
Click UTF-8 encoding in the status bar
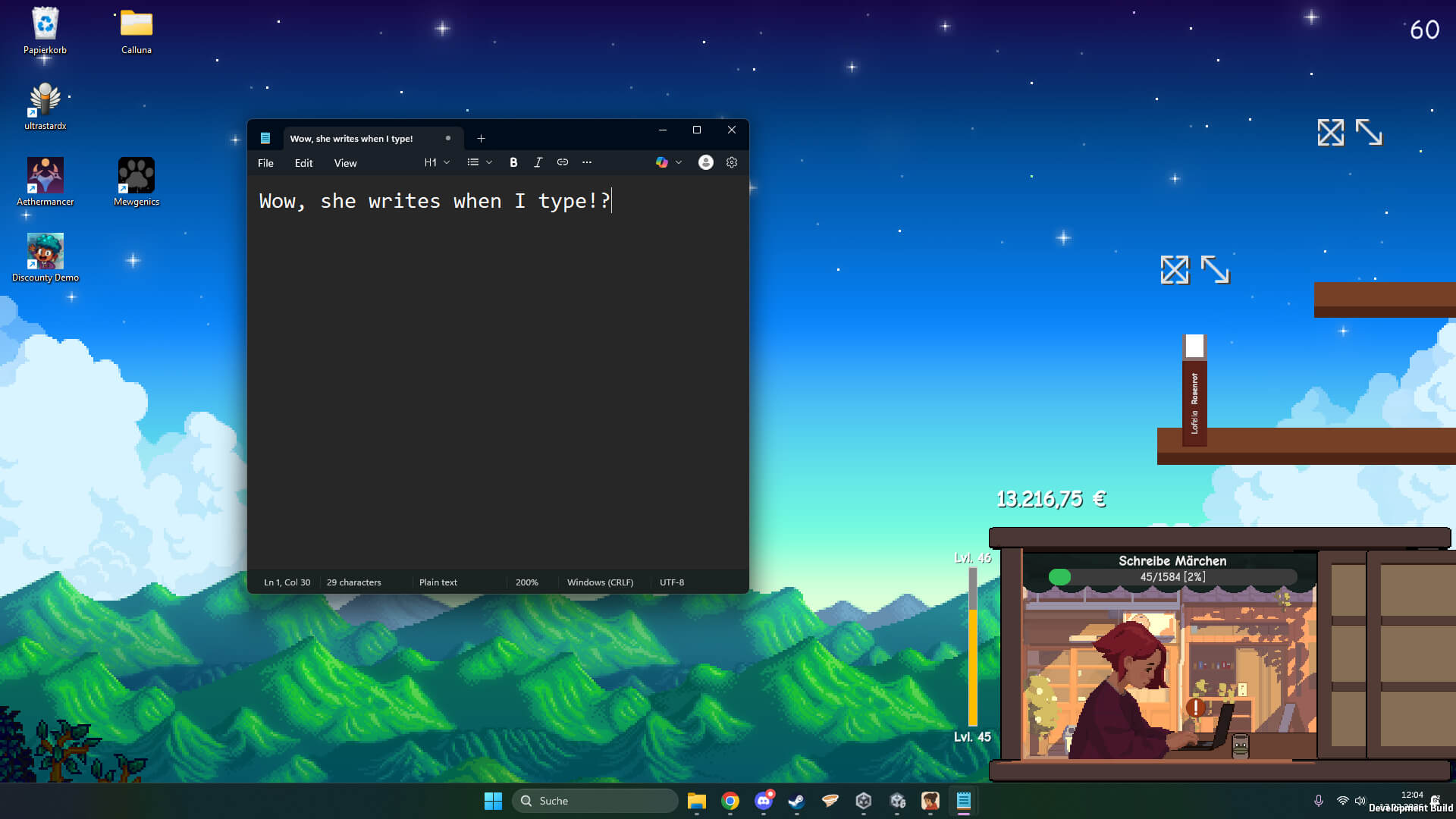(671, 582)
